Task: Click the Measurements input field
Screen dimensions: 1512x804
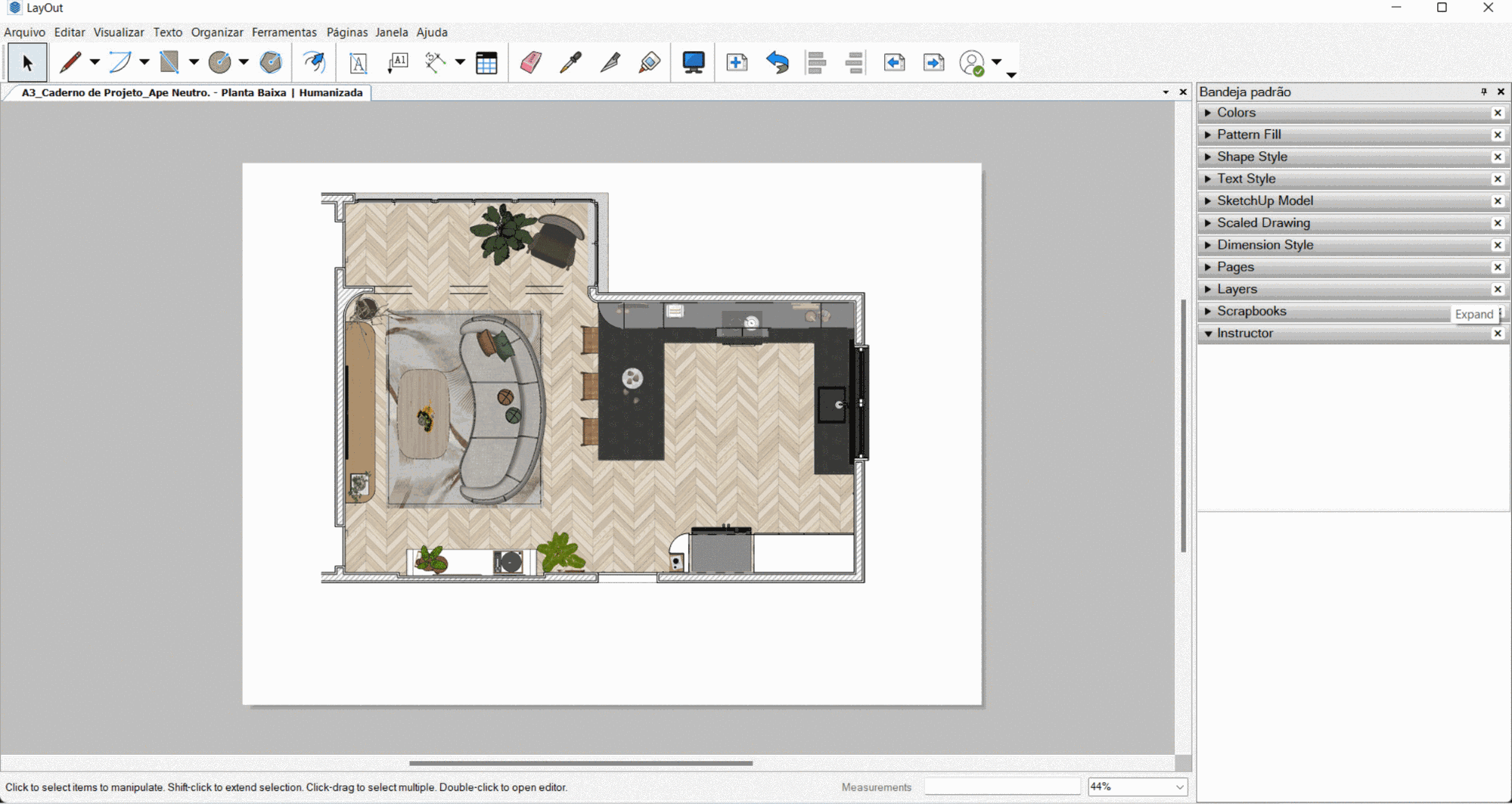Action: 1002,787
